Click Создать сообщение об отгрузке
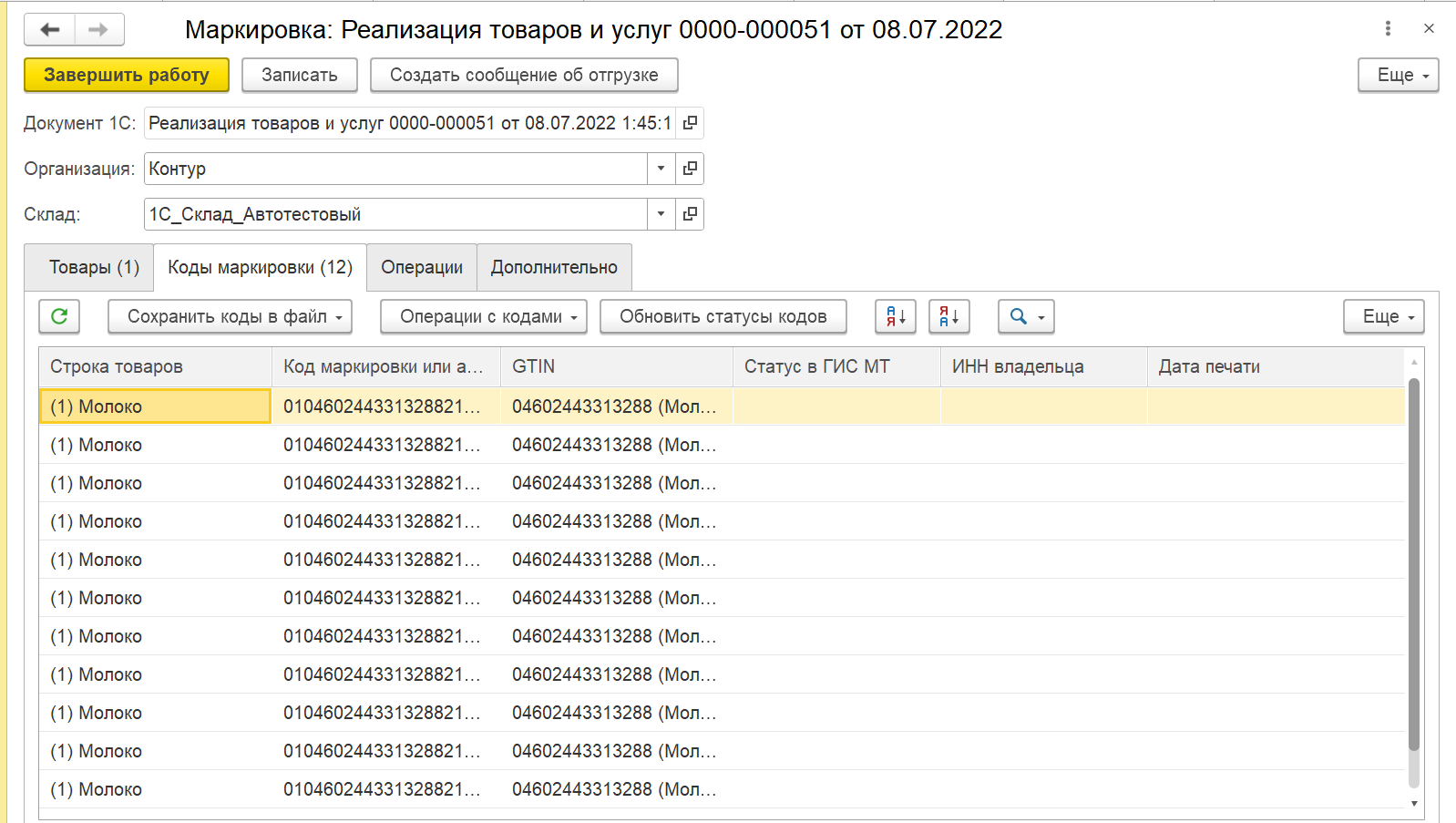 click(x=524, y=75)
